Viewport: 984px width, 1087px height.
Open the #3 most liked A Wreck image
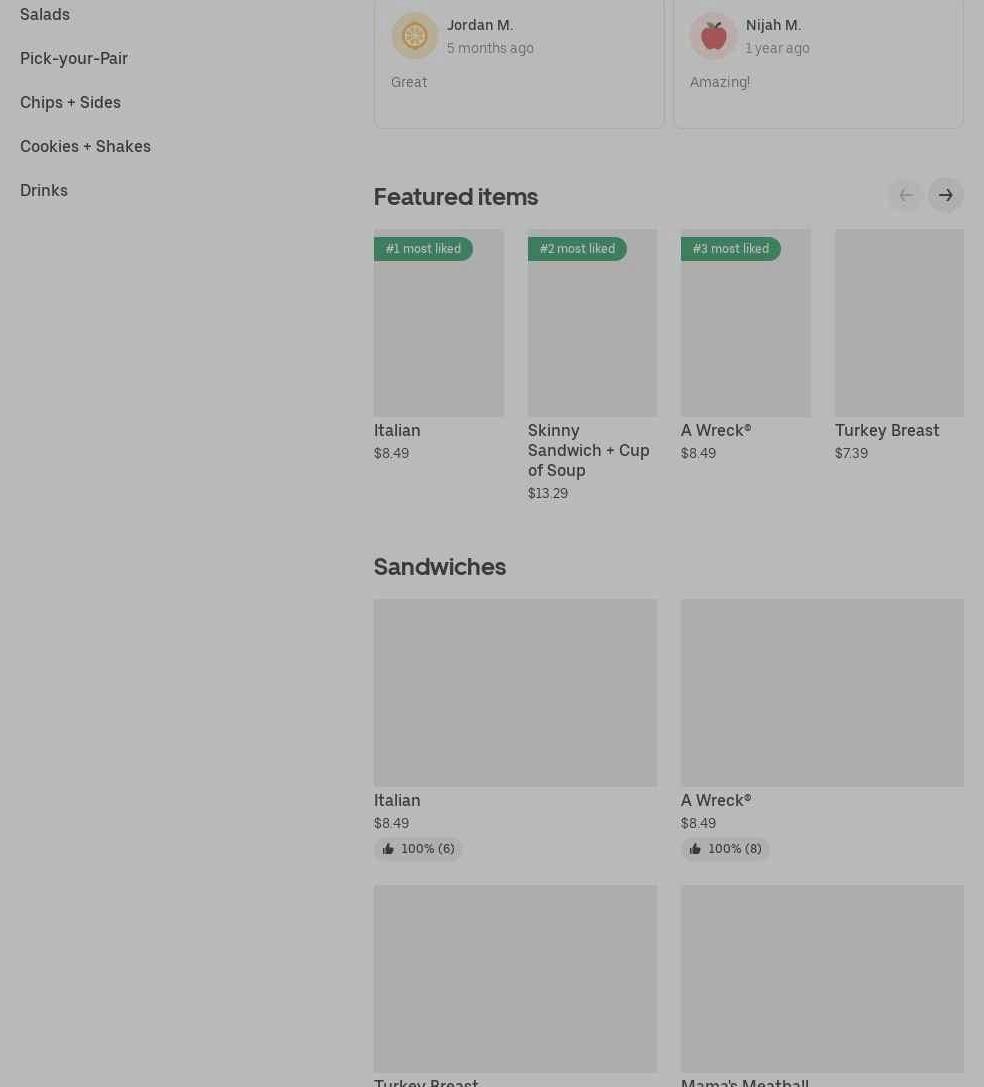coord(745,330)
